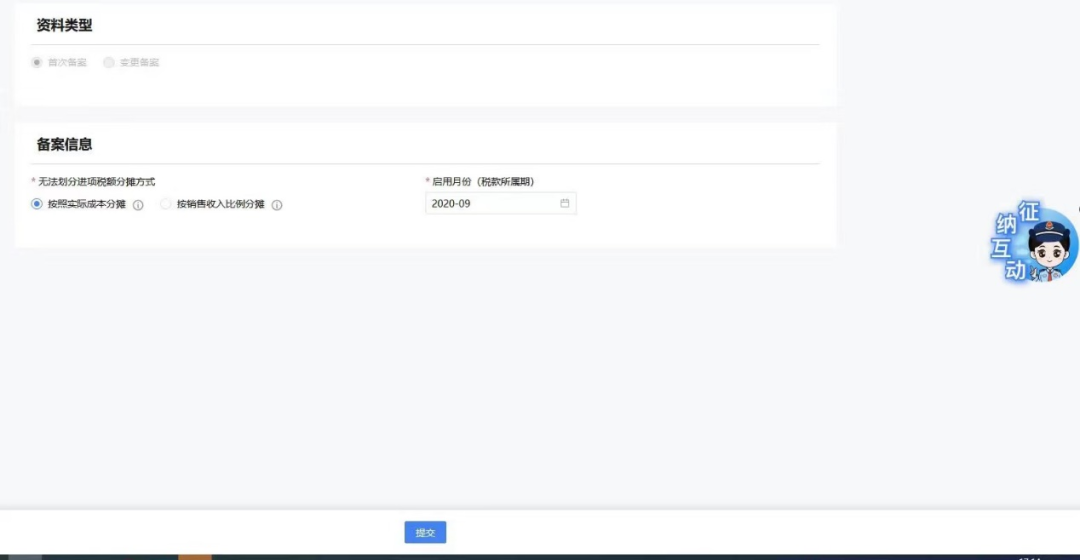The width and height of the screenshot is (1080, 560).
Task: Click the orange taskbar item at bottom
Action: tap(195, 556)
